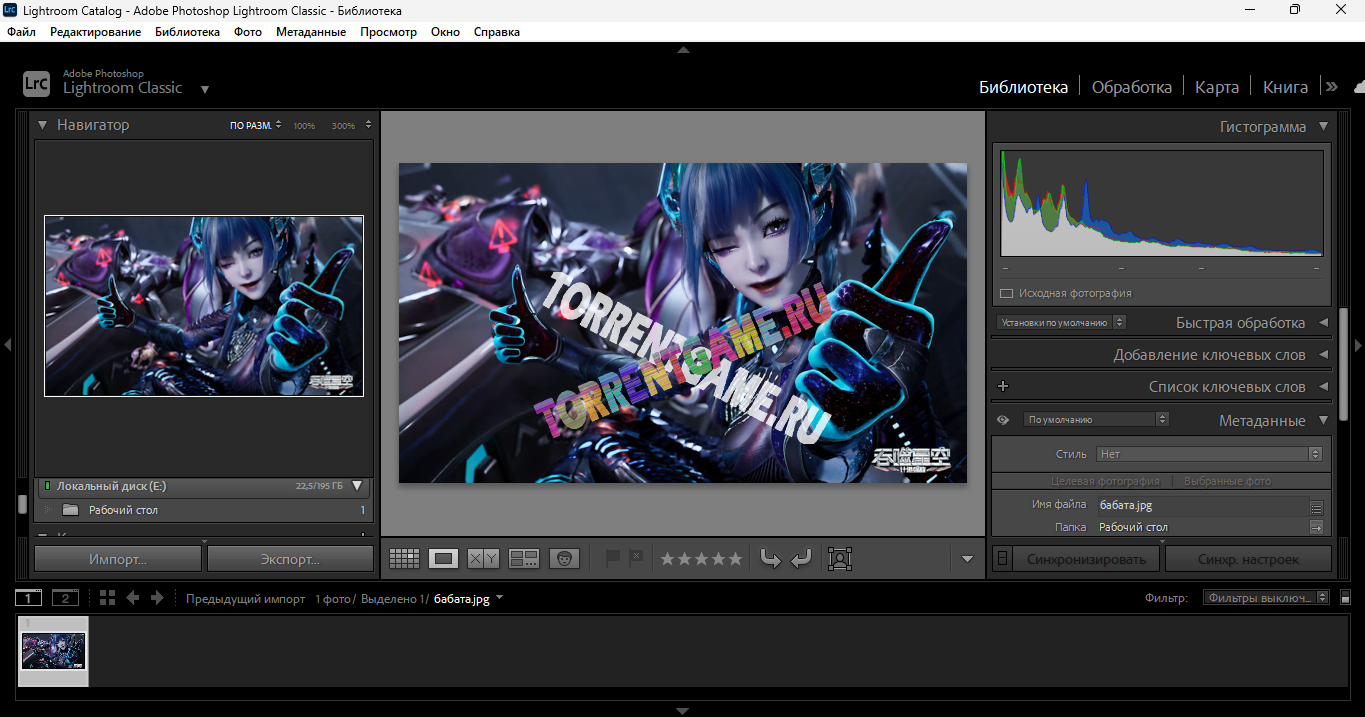Click filmstrip grid view icon
Image resolution: width=1365 pixels, height=717 pixels.
click(108, 598)
